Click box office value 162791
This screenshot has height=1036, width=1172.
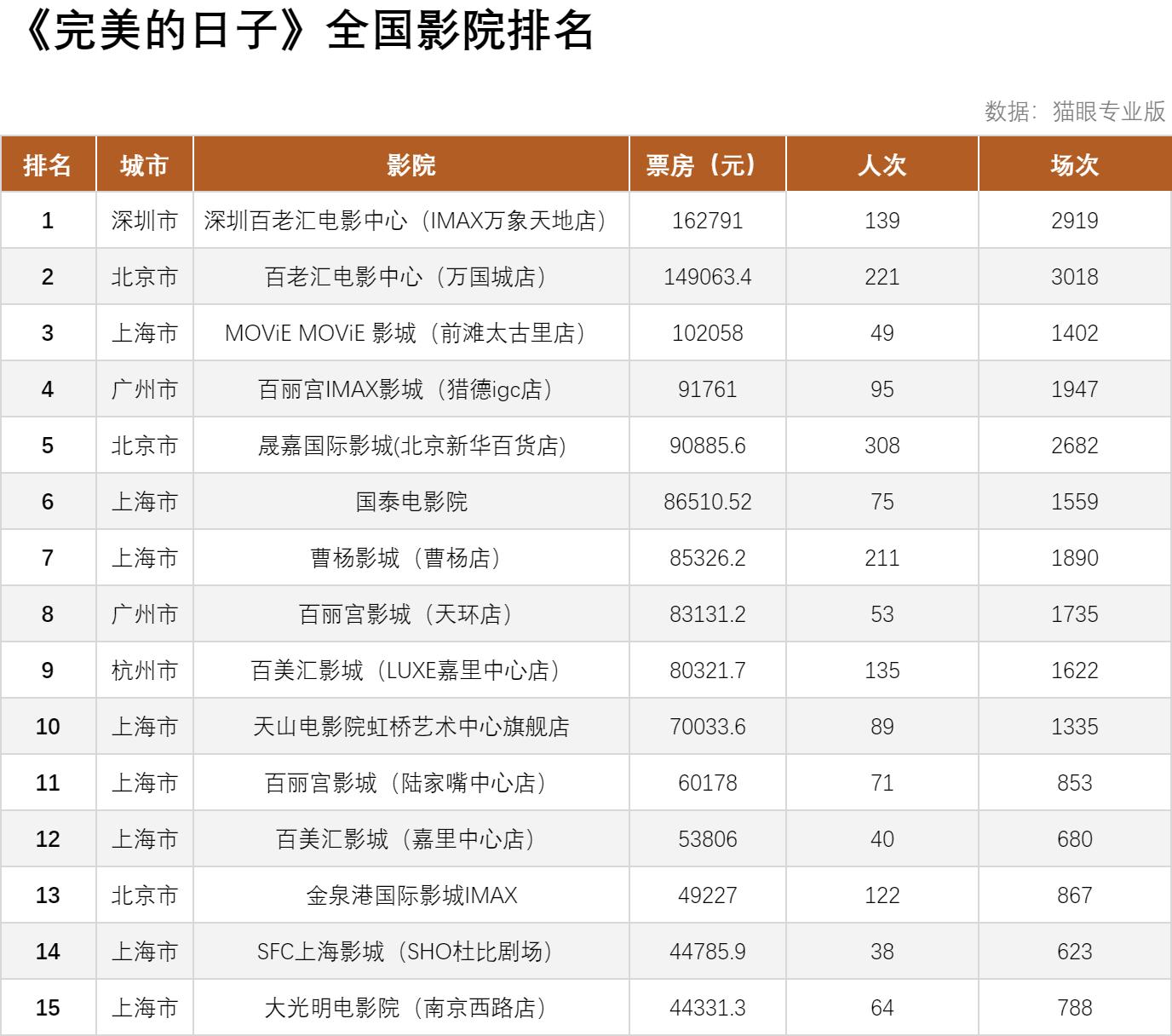pyautogui.click(x=708, y=221)
